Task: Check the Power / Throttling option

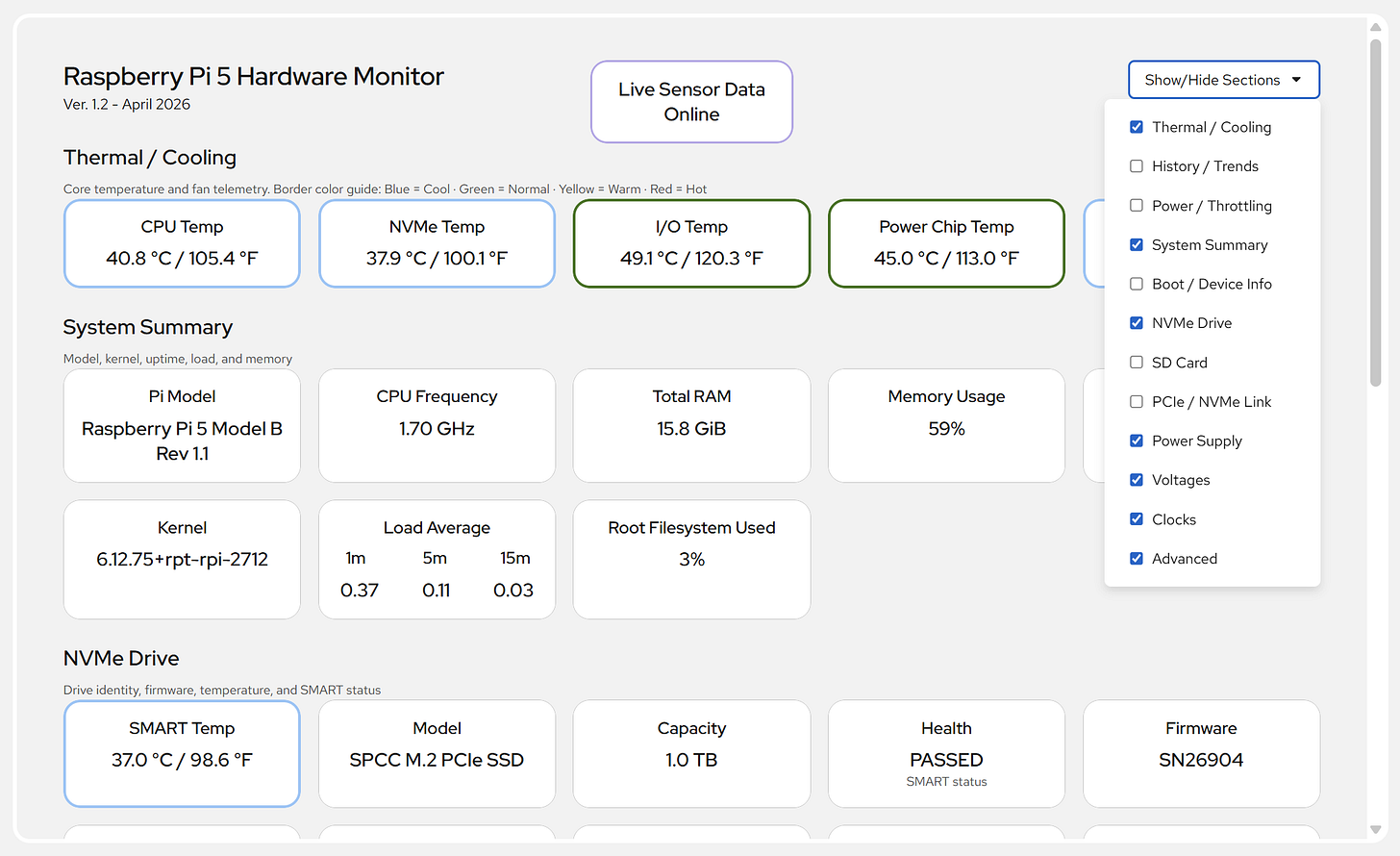Action: click(1137, 206)
